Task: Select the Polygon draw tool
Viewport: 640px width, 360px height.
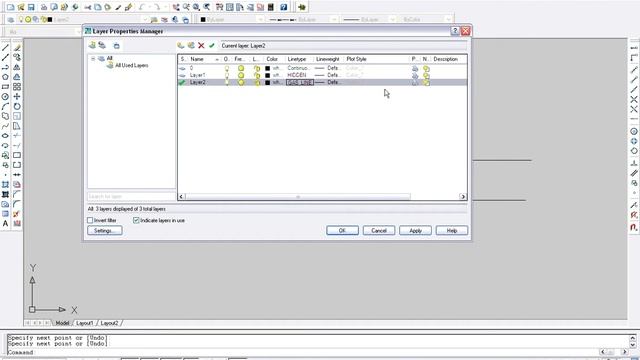Action: tap(5, 77)
